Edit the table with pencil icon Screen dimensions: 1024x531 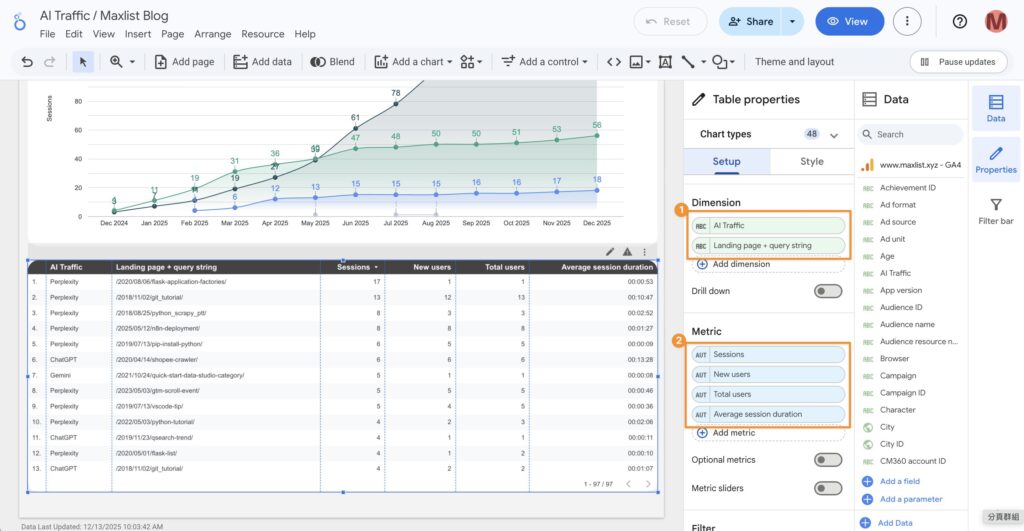pos(609,251)
